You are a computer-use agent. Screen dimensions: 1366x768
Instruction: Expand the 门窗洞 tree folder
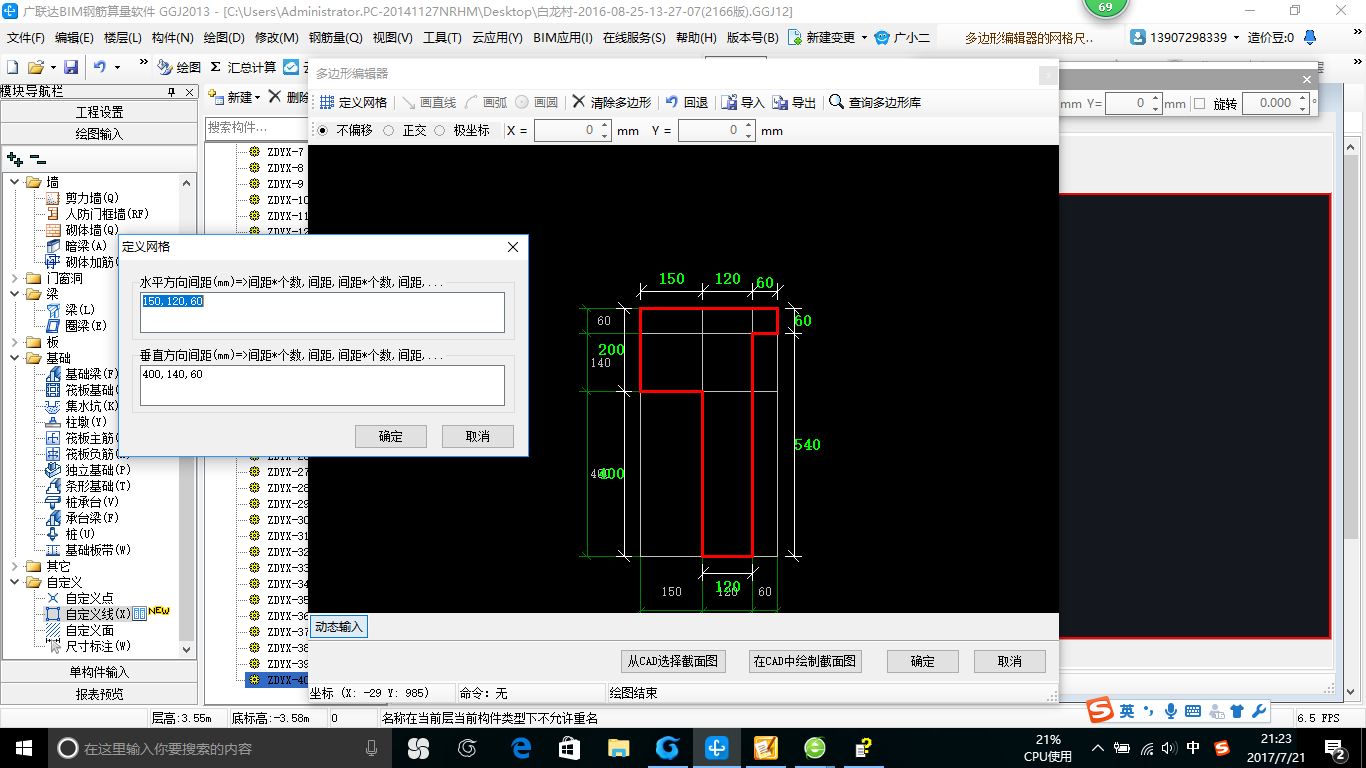click(x=15, y=278)
